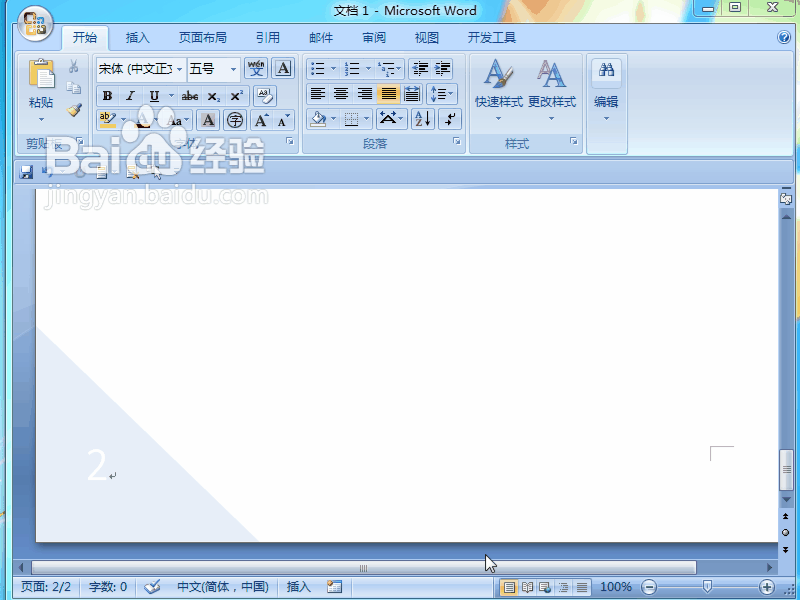Switch to the 插入 ribbon tab
This screenshot has height=600, width=800.
coord(137,38)
